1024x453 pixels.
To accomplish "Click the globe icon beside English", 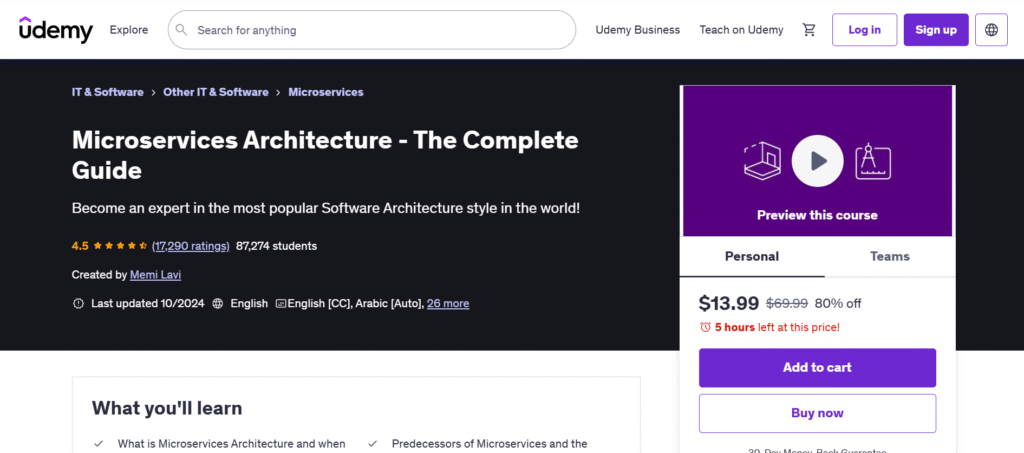I will pyautogui.click(x=218, y=304).
